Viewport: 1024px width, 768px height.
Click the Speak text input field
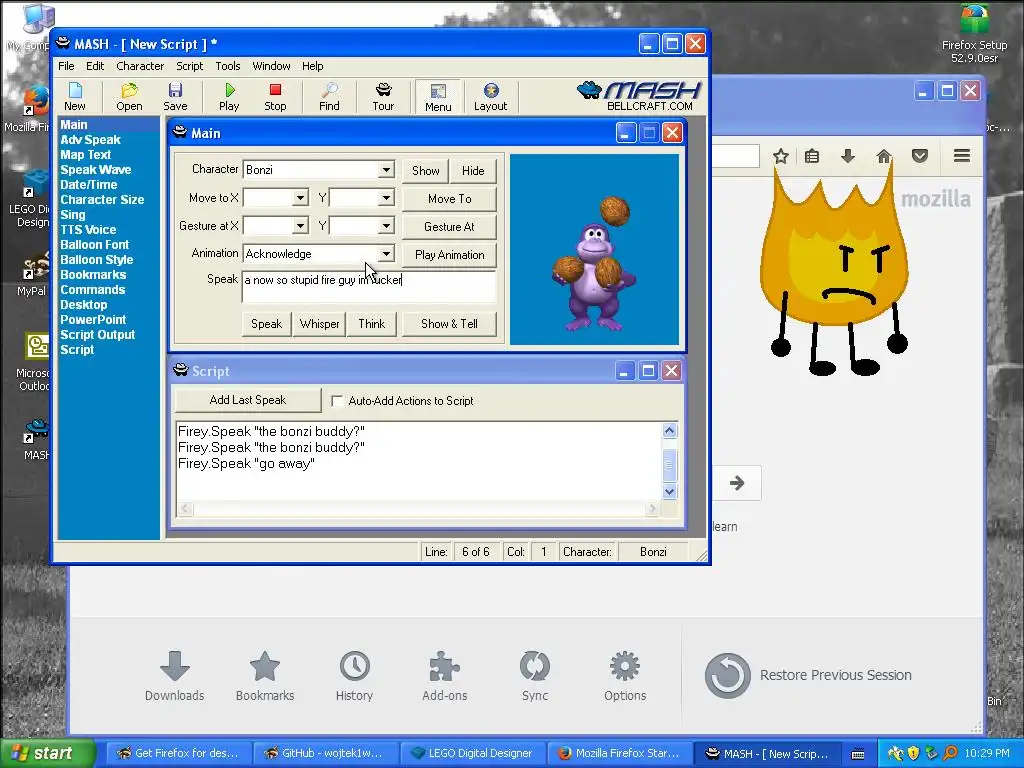point(369,287)
